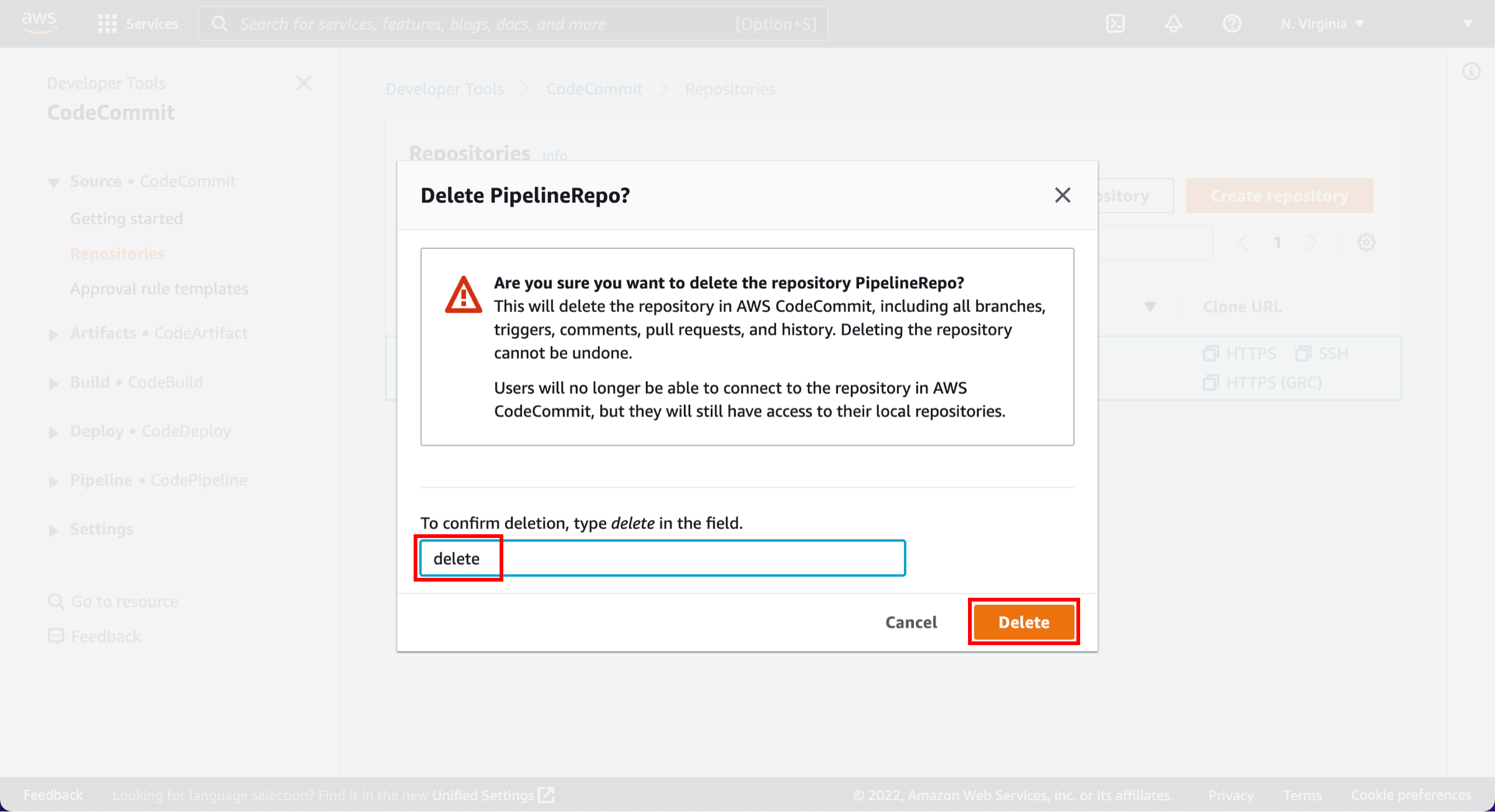The height and width of the screenshot is (812, 1495).
Task: Open the sidebar Feedback link
Action: [x=95, y=636]
